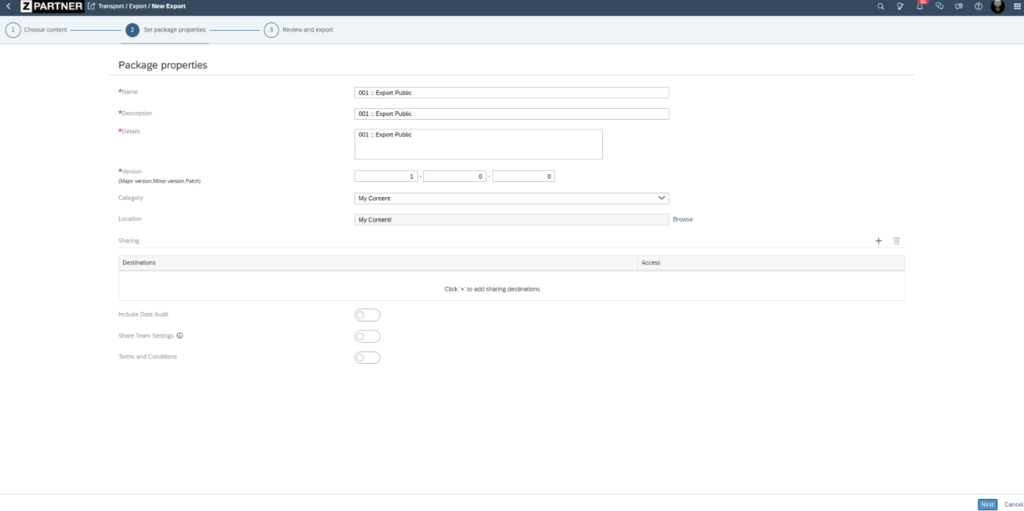The width and height of the screenshot is (1024, 511).
Task: Go to step 1 Choose content
Action: point(13,30)
